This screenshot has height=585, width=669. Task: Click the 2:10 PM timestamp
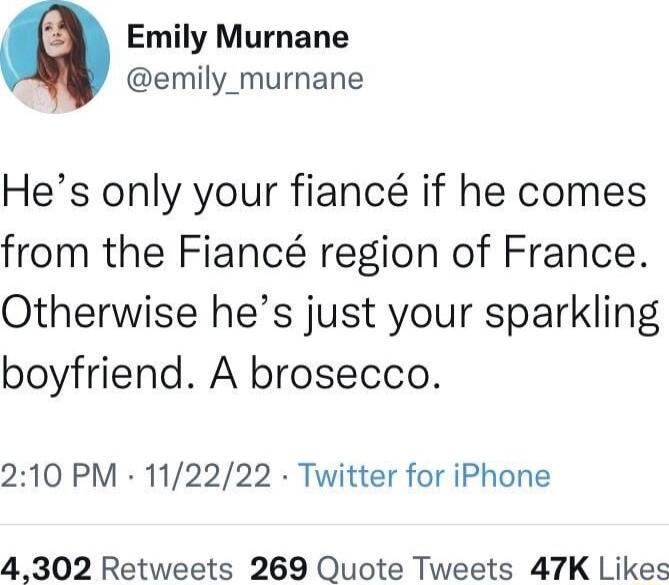[x=64, y=474]
